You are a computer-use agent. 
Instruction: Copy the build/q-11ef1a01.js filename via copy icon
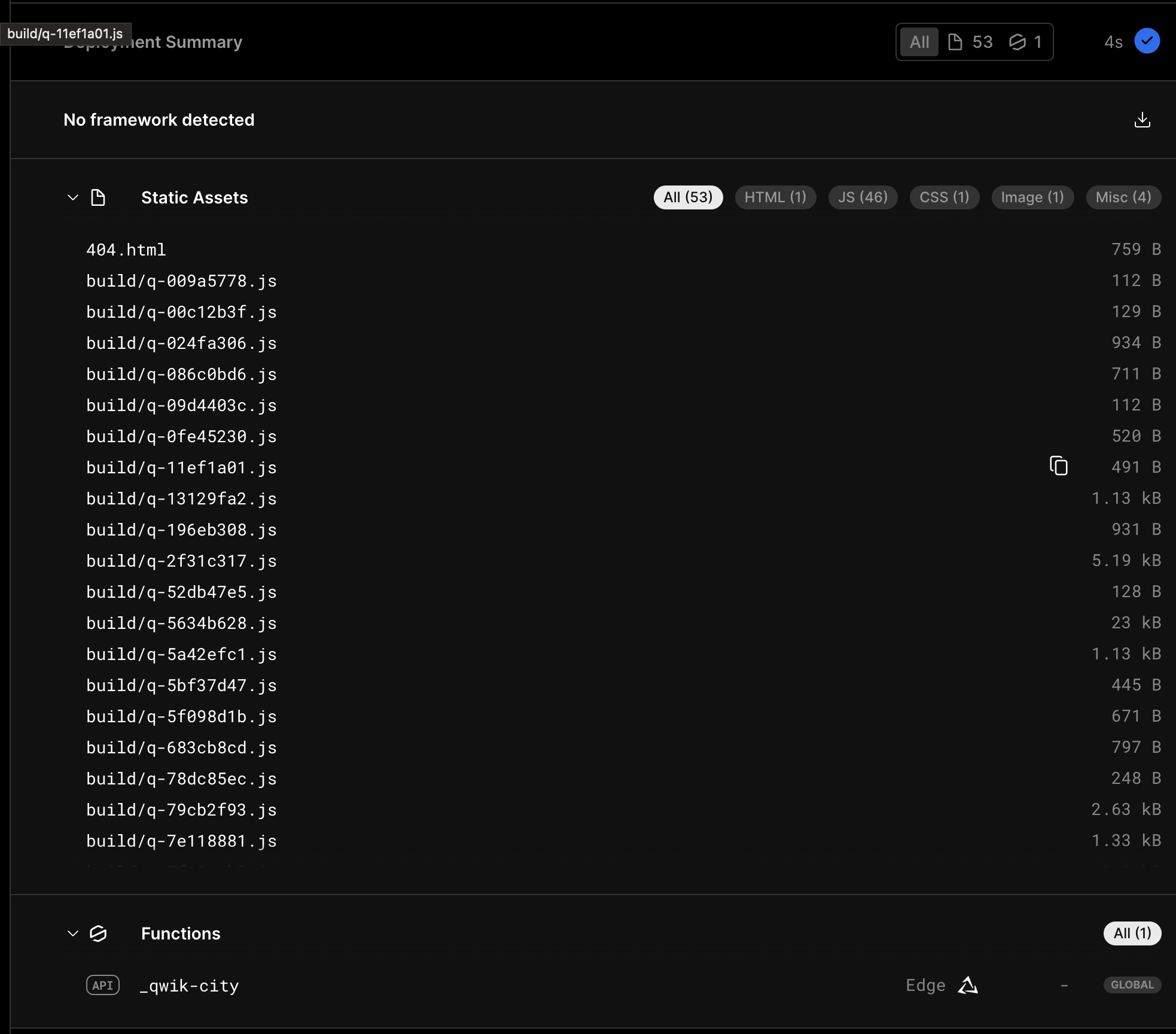pyautogui.click(x=1059, y=466)
